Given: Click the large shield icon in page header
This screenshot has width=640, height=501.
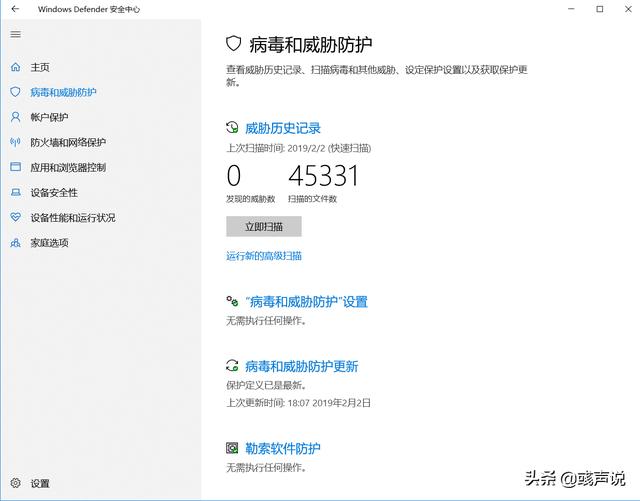Looking at the screenshot, I should tap(233, 43).
